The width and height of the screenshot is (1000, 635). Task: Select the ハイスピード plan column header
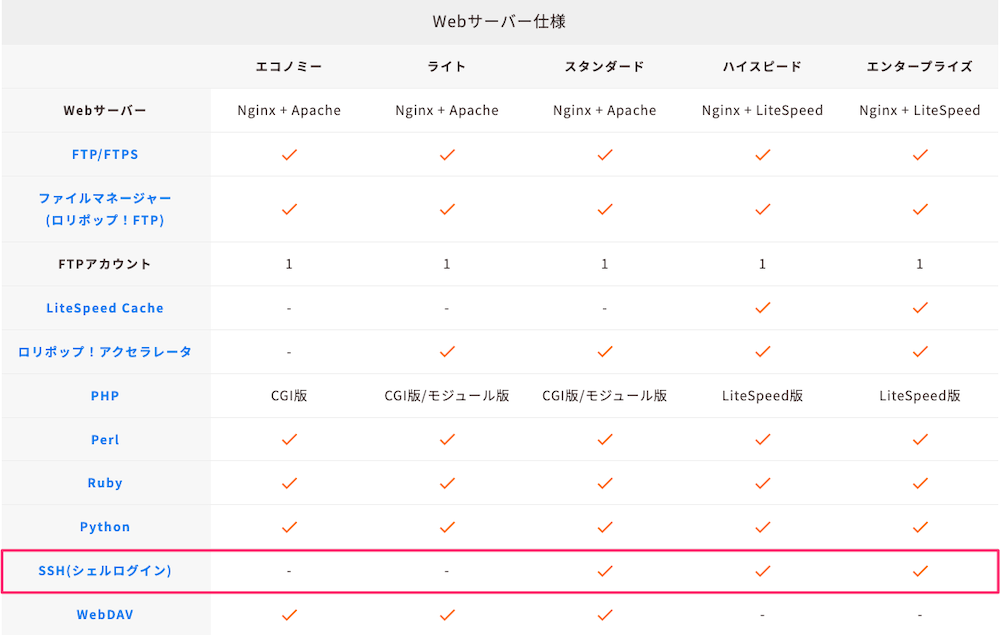point(762,66)
